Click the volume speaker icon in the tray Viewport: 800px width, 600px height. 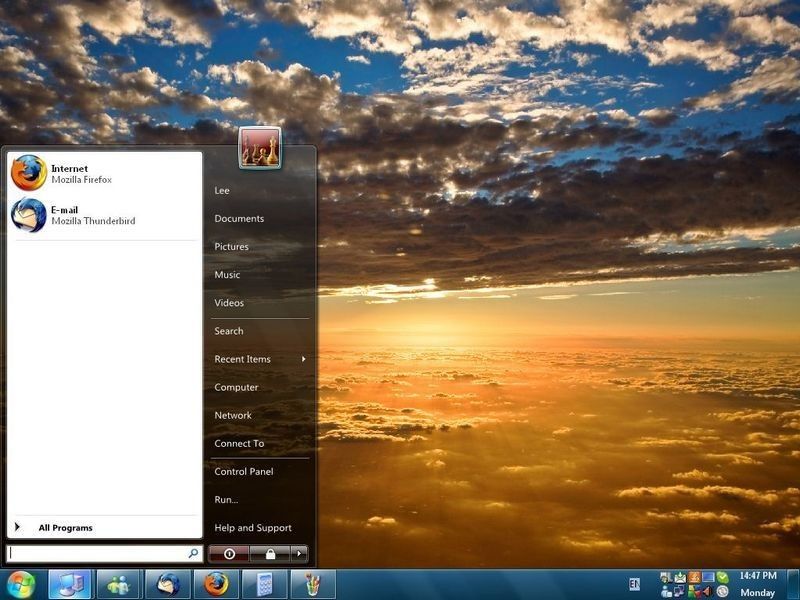[706, 590]
